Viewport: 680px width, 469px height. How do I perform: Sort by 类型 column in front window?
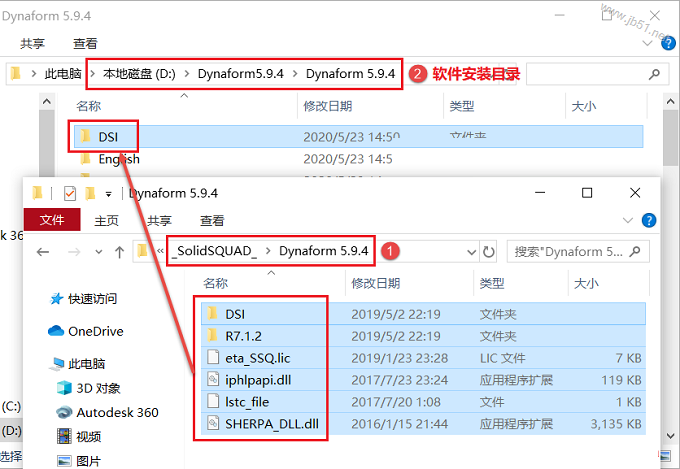click(x=492, y=283)
